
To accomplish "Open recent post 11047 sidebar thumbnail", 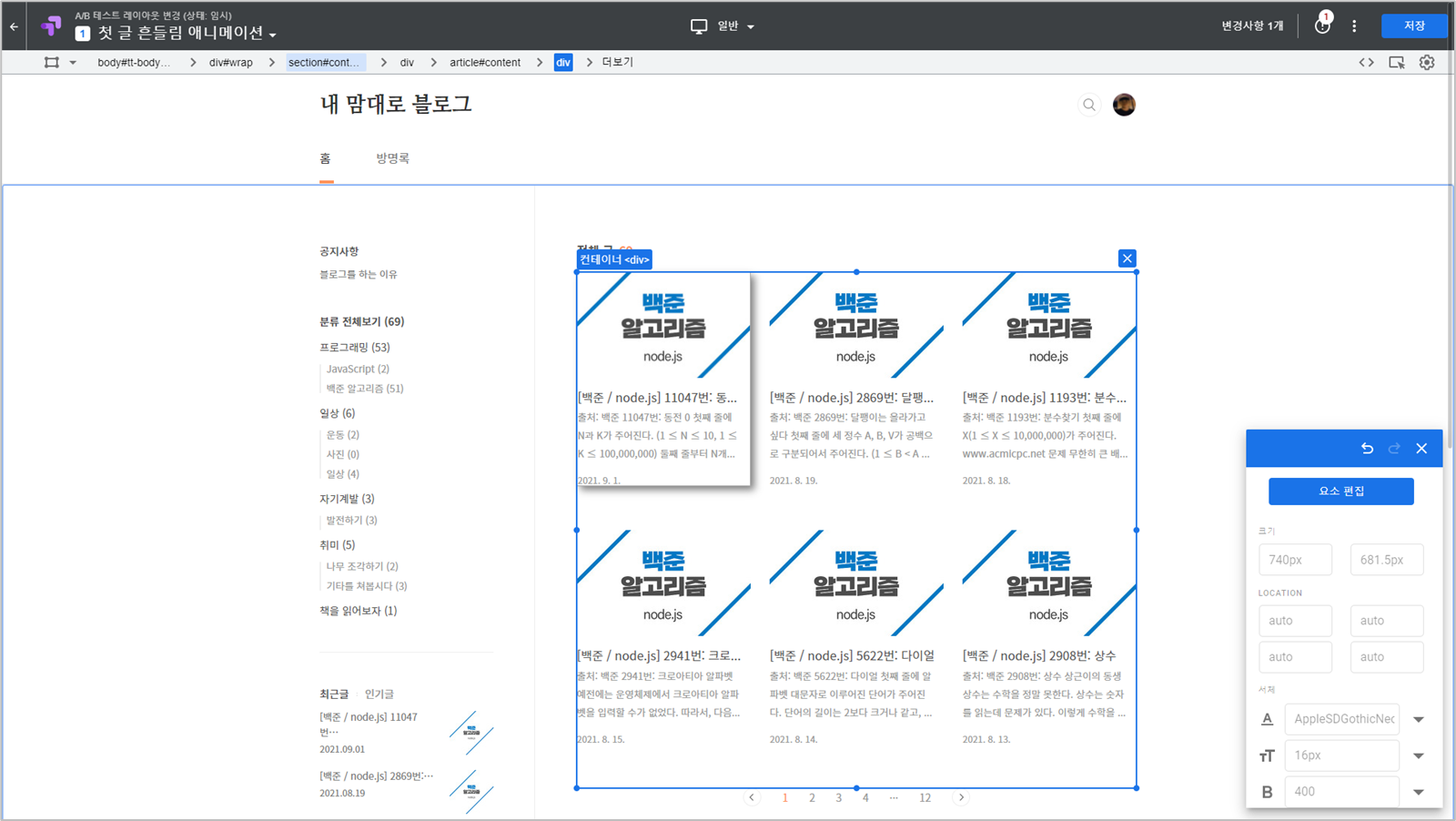I will coord(471,732).
